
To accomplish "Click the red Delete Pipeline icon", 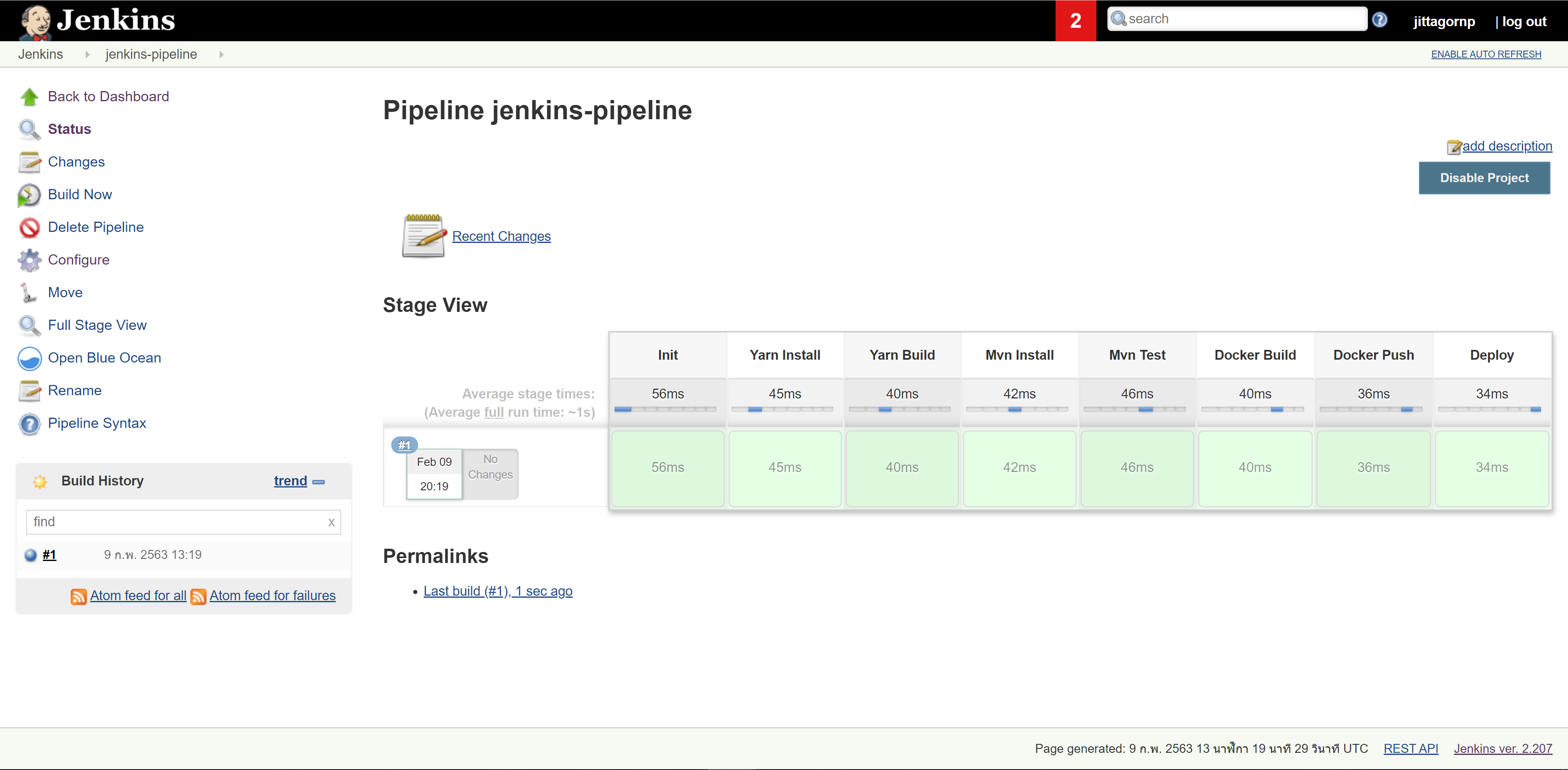I will (29, 228).
